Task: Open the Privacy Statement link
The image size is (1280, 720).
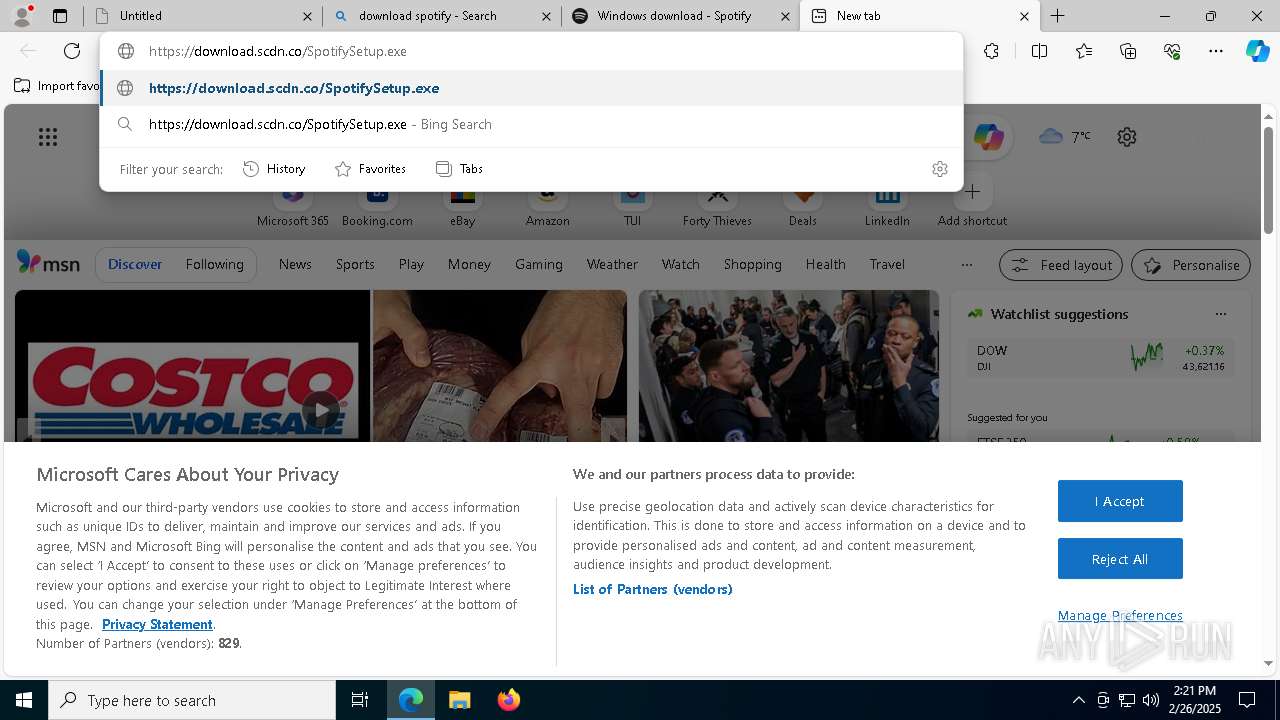Action: [157, 624]
